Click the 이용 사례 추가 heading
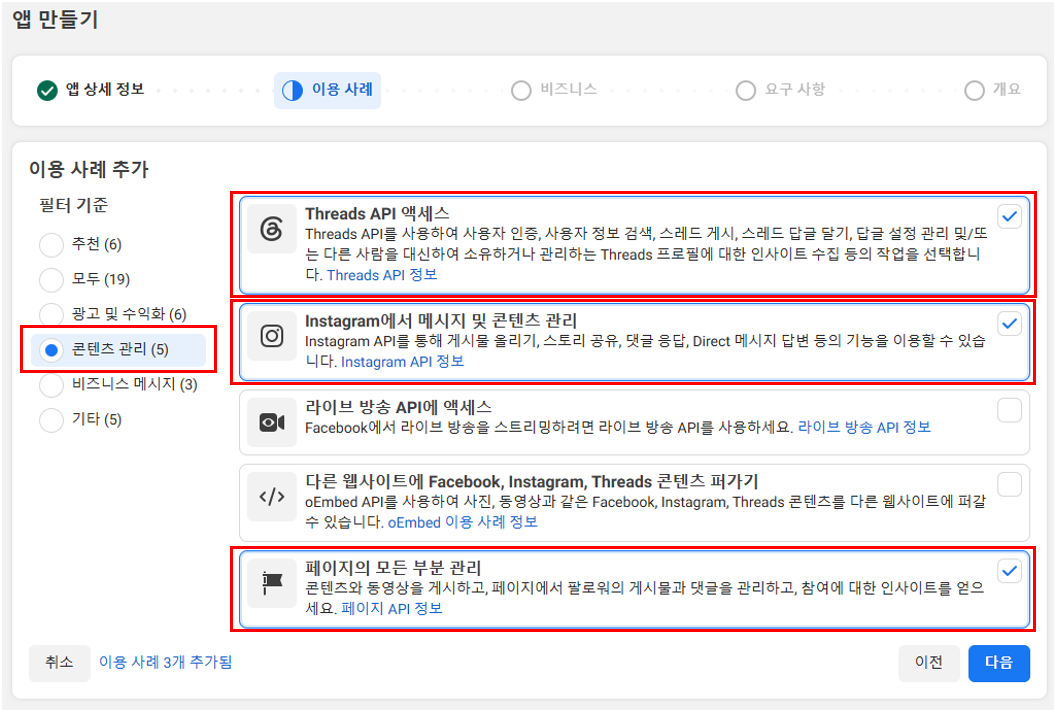 [88, 169]
